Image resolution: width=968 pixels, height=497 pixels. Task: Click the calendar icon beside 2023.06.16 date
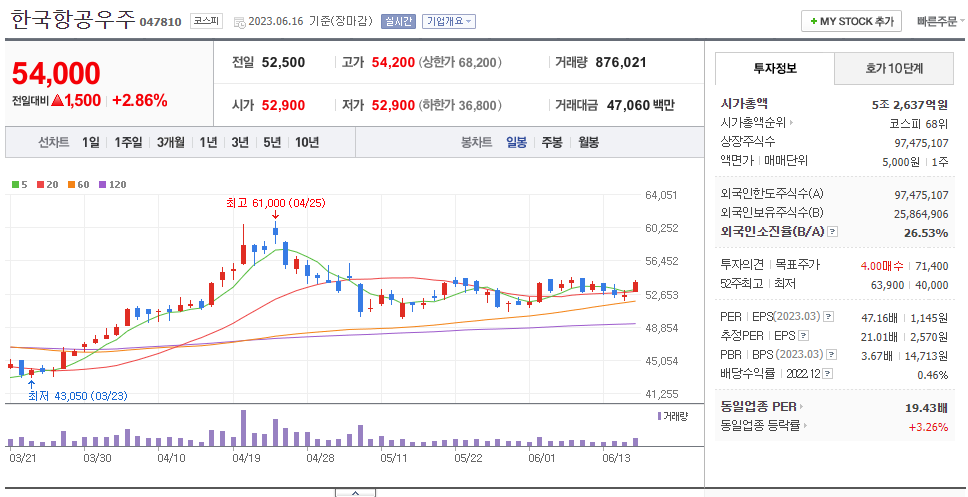click(240, 22)
